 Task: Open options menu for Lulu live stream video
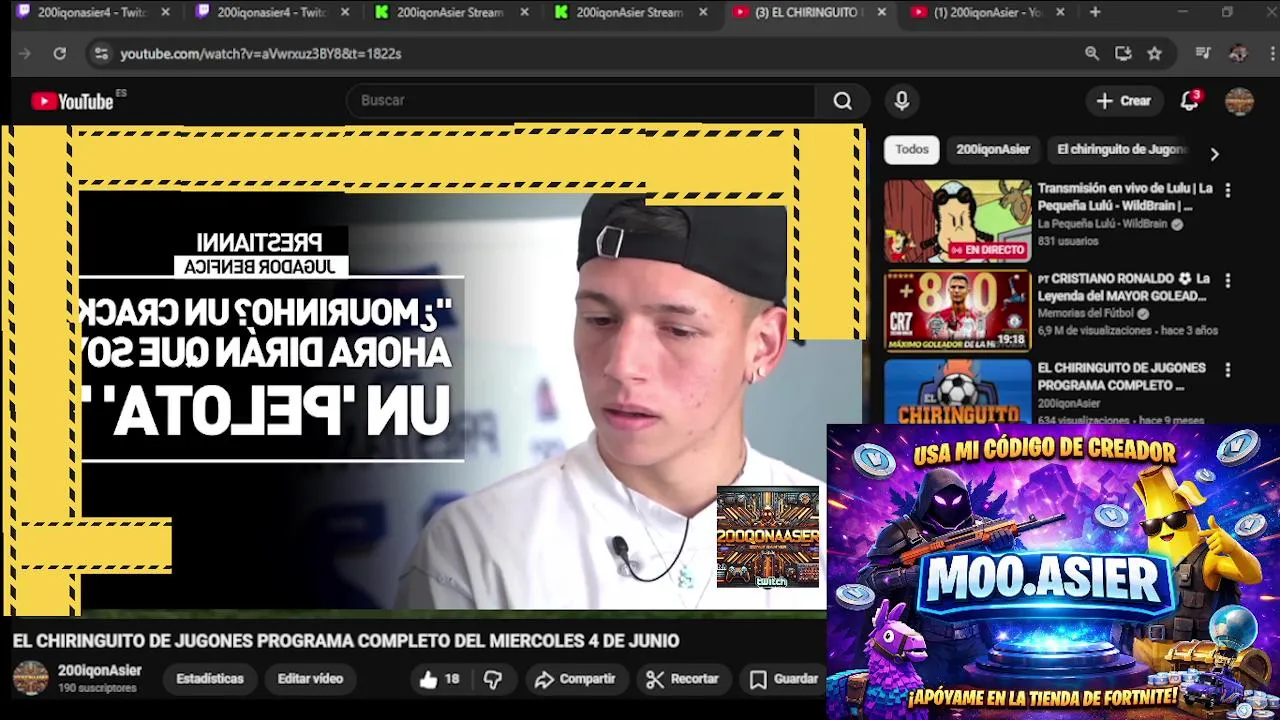coord(1228,190)
